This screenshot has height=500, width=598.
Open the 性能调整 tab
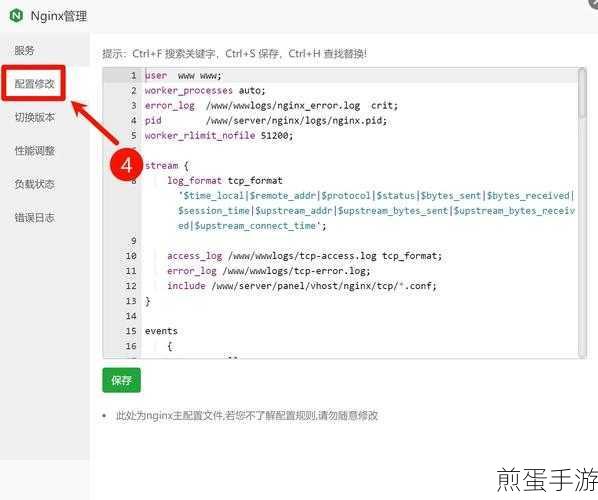(34, 150)
